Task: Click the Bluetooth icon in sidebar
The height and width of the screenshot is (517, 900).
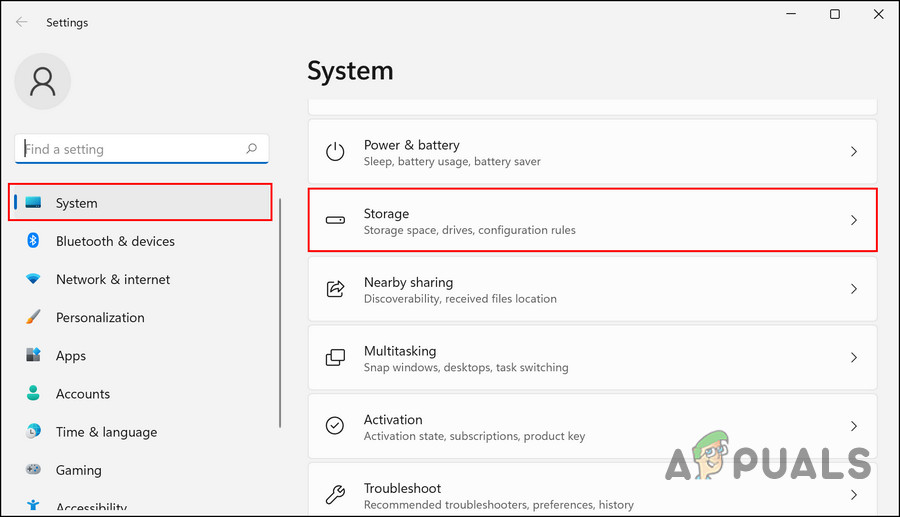Action: click(33, 240)
